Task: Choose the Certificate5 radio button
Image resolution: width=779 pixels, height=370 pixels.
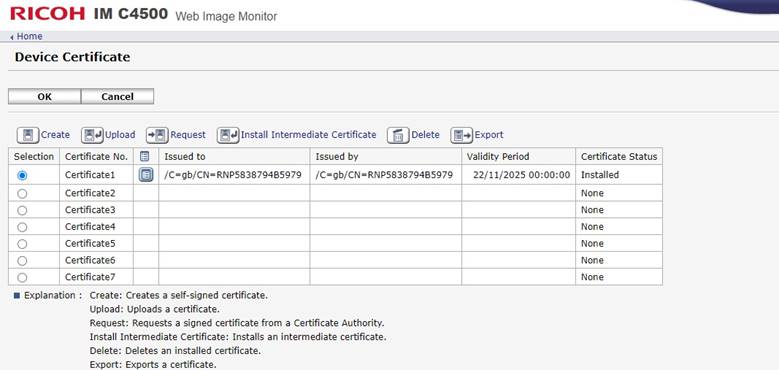Action: click(x=22, y=244)
